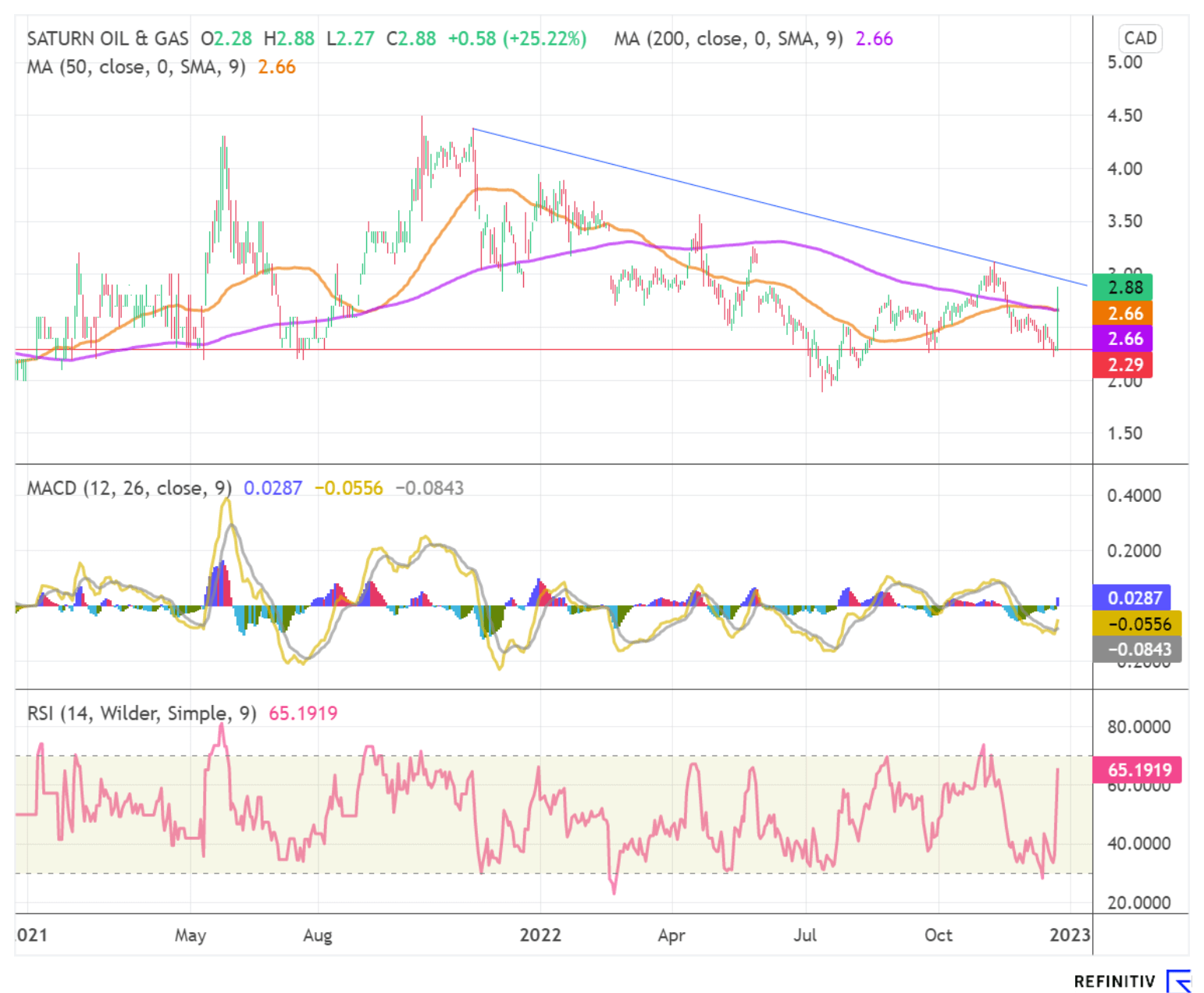
Task: Click the 2022 label on time axis
Action: 540,935
